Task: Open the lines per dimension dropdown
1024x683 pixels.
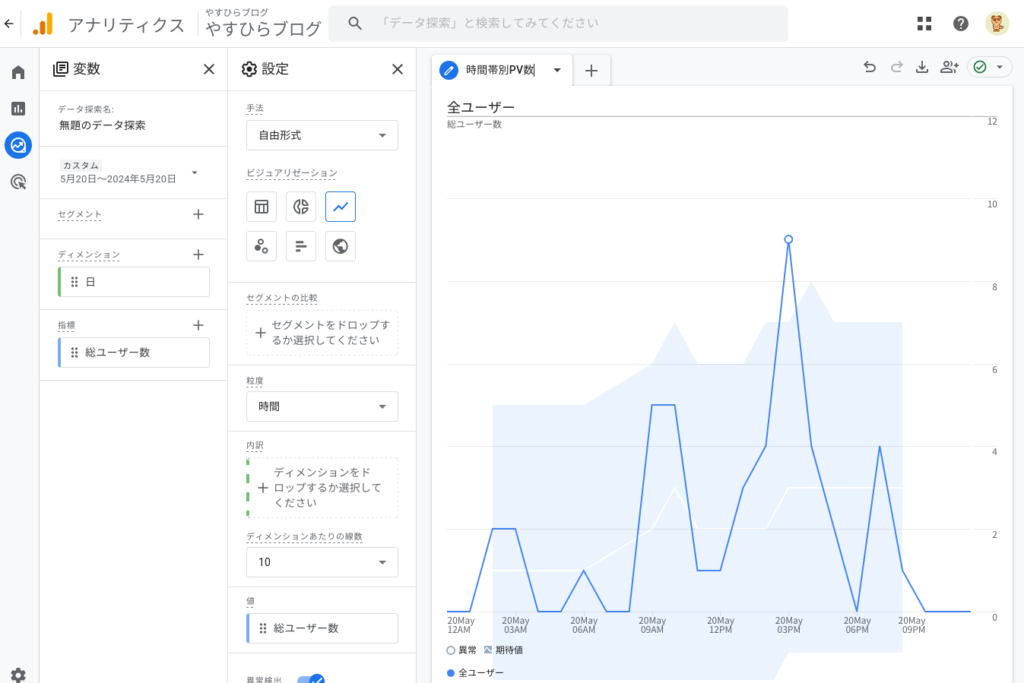Action: pos(322,562)
